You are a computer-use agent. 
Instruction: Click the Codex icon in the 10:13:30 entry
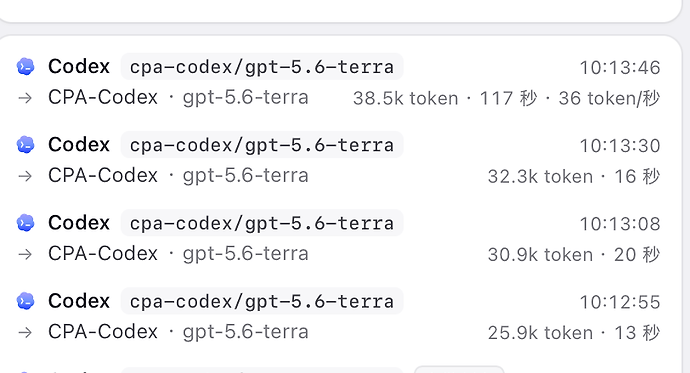pyautogui.click(x=26, y=145)
